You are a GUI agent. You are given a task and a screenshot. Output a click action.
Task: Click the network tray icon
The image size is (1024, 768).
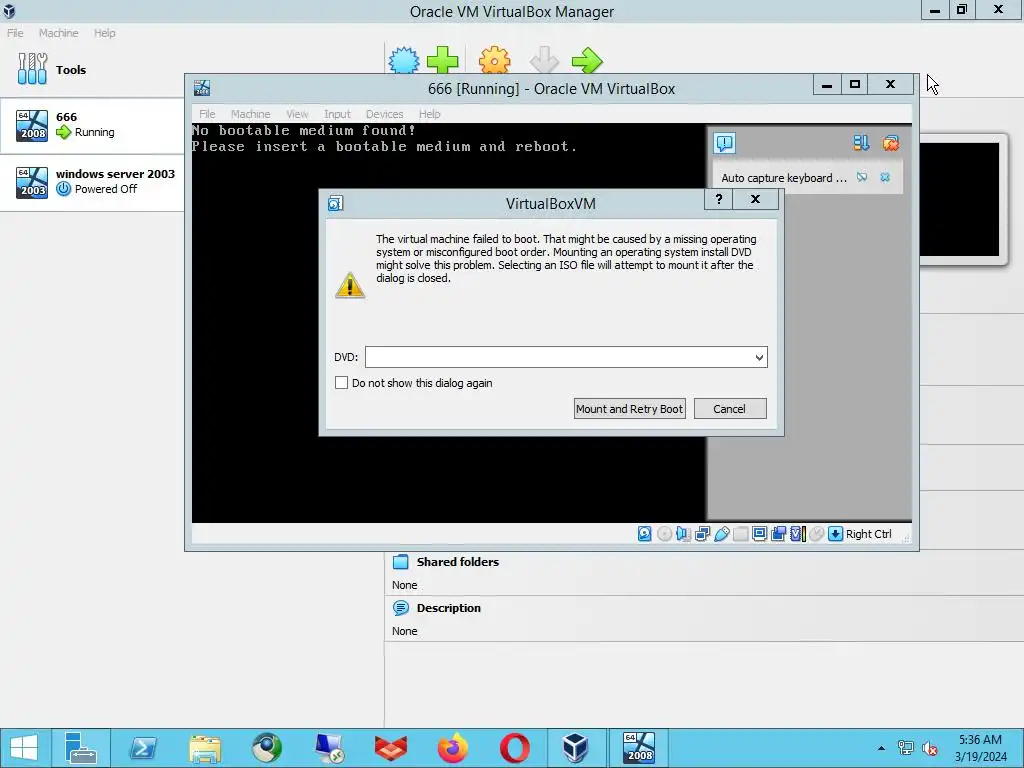[905, 748]
